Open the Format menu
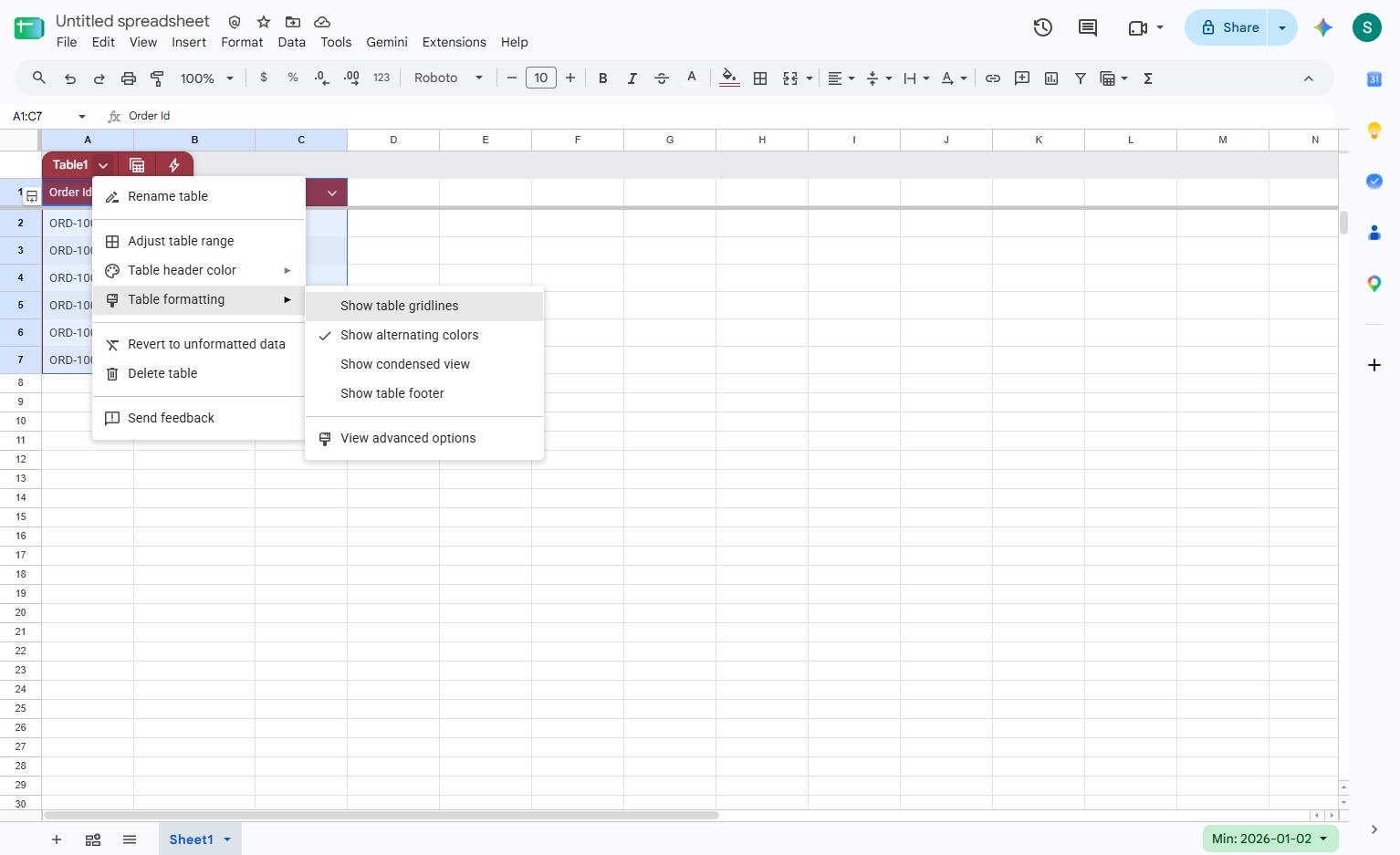The image size is (1400, 855). [x=242, y=42]
